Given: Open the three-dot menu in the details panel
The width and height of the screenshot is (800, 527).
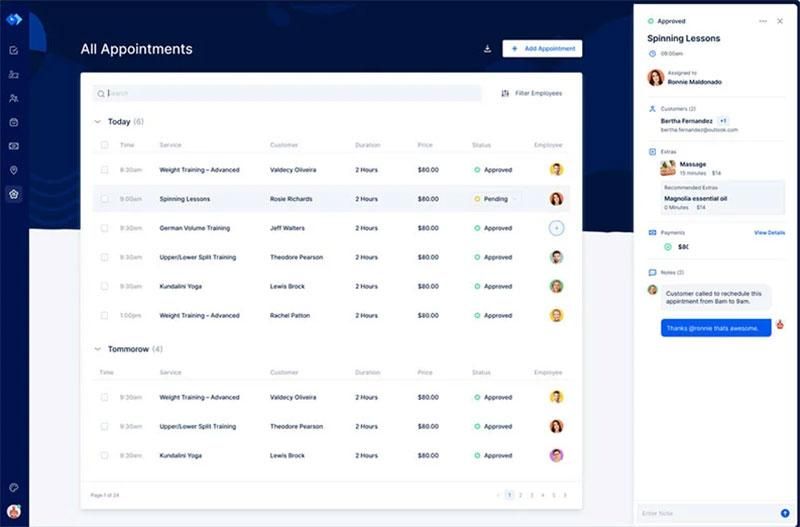Looking at the screenshot, I should [763, 21].
